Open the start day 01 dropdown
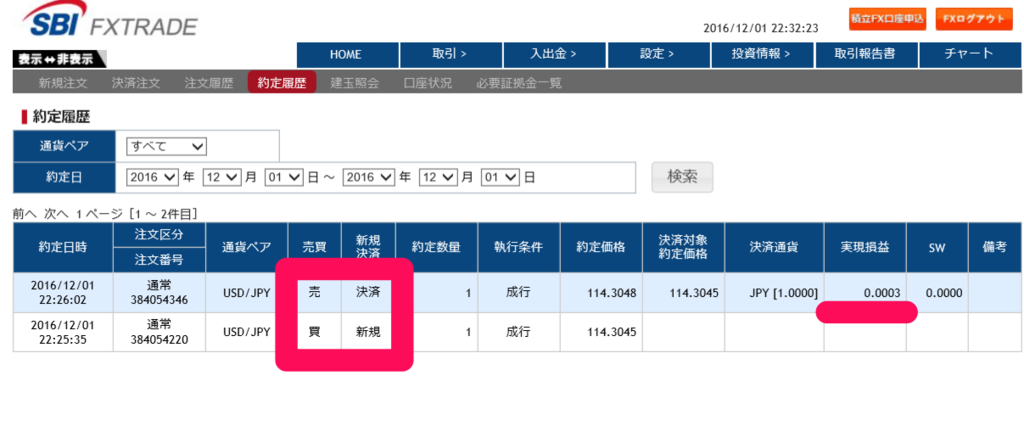The height and width of the screenshot is (426, 1024). tap(284, 177)
